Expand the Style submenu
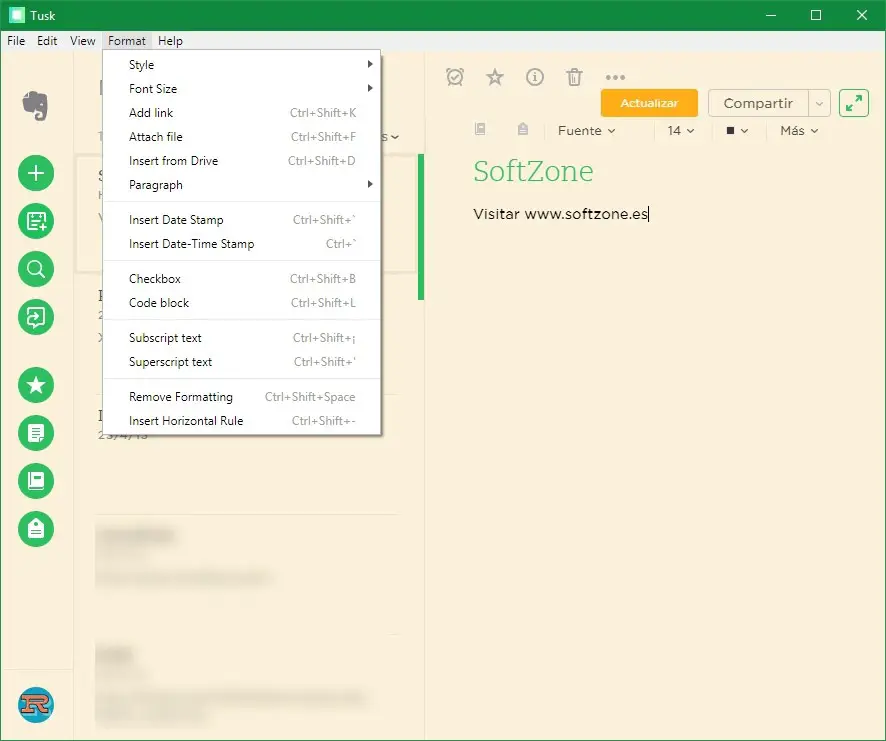The image size is (886, 741). pyautogui.click(x=242, y=64)
